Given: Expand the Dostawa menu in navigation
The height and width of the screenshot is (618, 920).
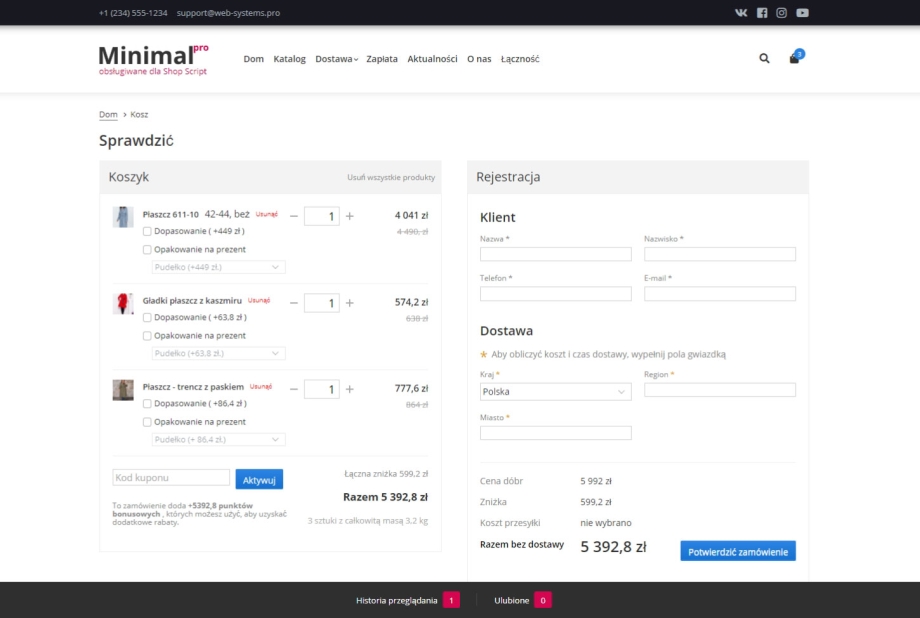Looking at the screenshot, I should [336, 59].
